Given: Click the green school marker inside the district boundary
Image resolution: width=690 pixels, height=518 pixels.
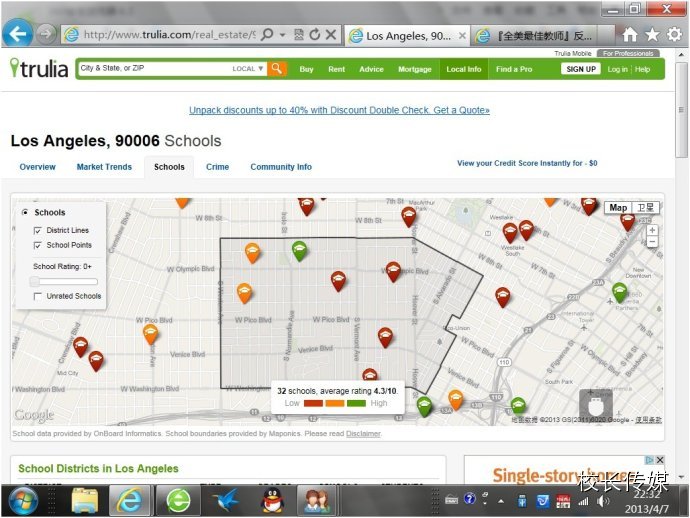Looking at the screenshot, I should [x=299, y=250].
